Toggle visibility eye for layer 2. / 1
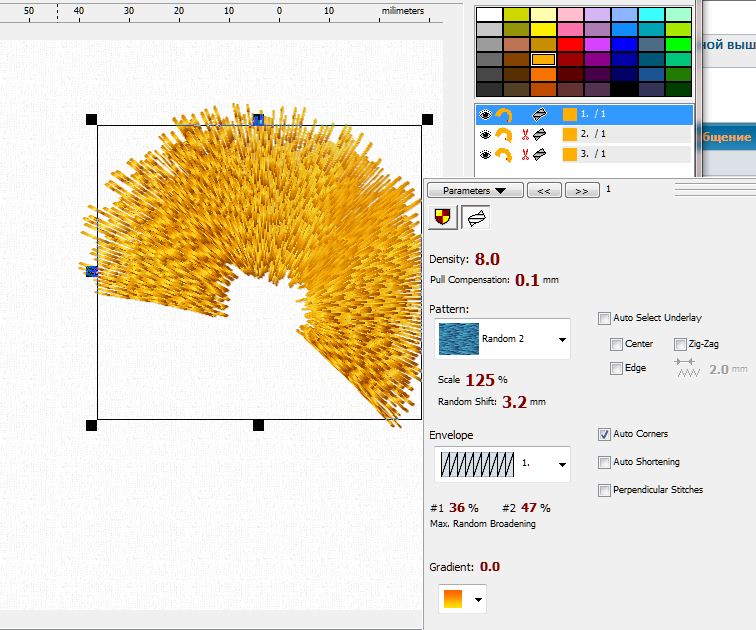 485,134
